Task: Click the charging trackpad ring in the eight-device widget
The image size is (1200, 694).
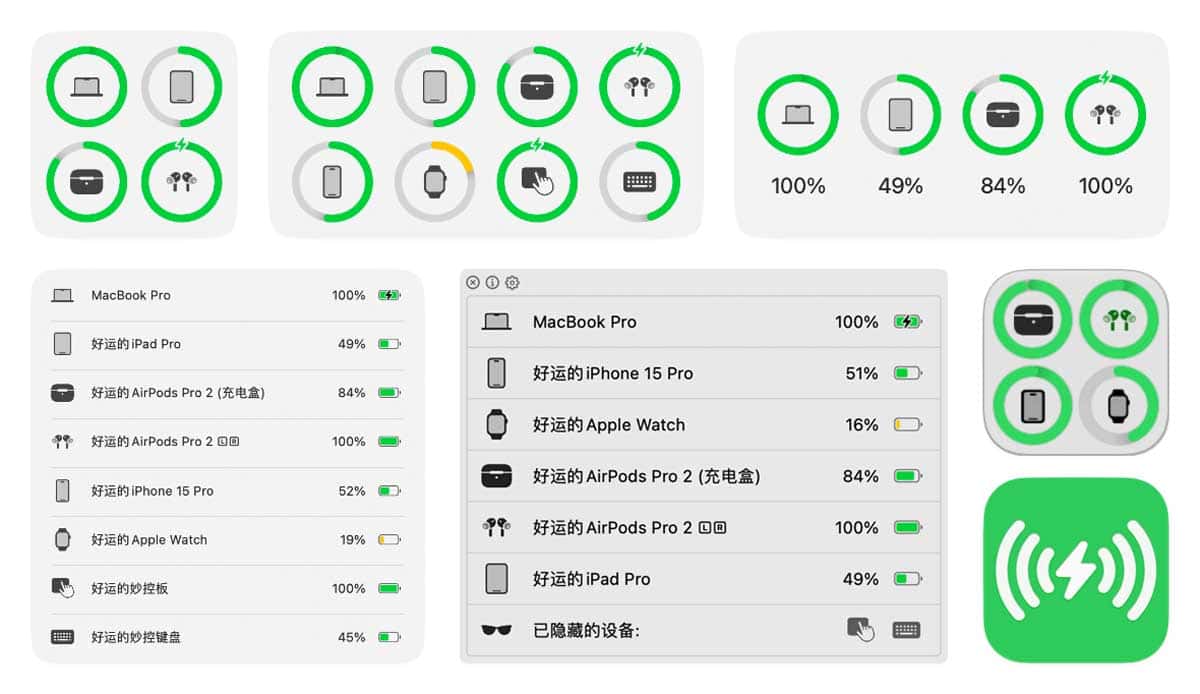Action: 537,182
